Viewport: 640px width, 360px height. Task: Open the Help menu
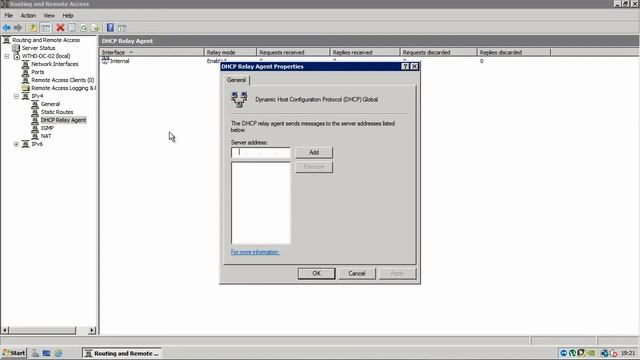coord(68,16)
